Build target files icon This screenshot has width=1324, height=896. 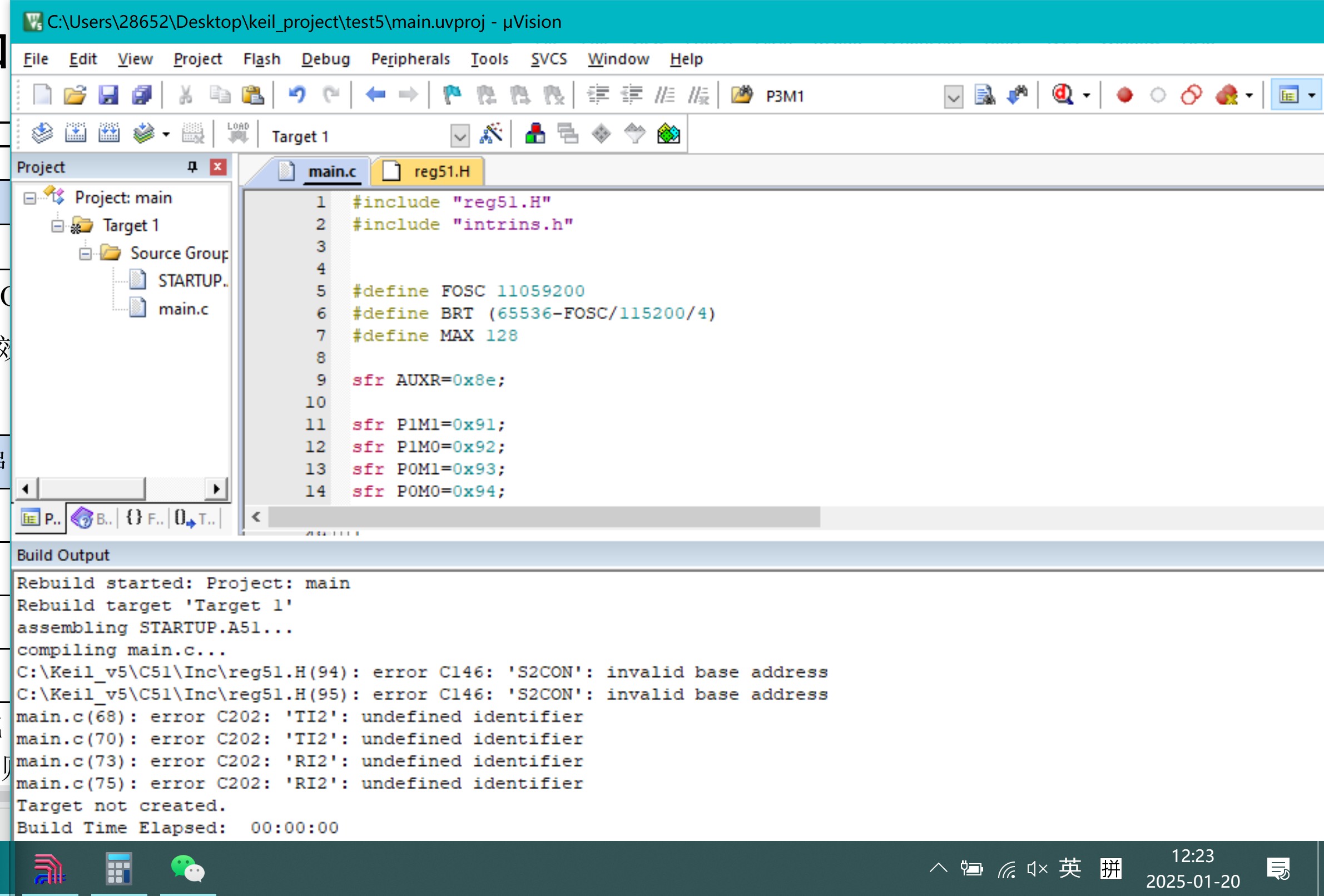tap(75, 134)
